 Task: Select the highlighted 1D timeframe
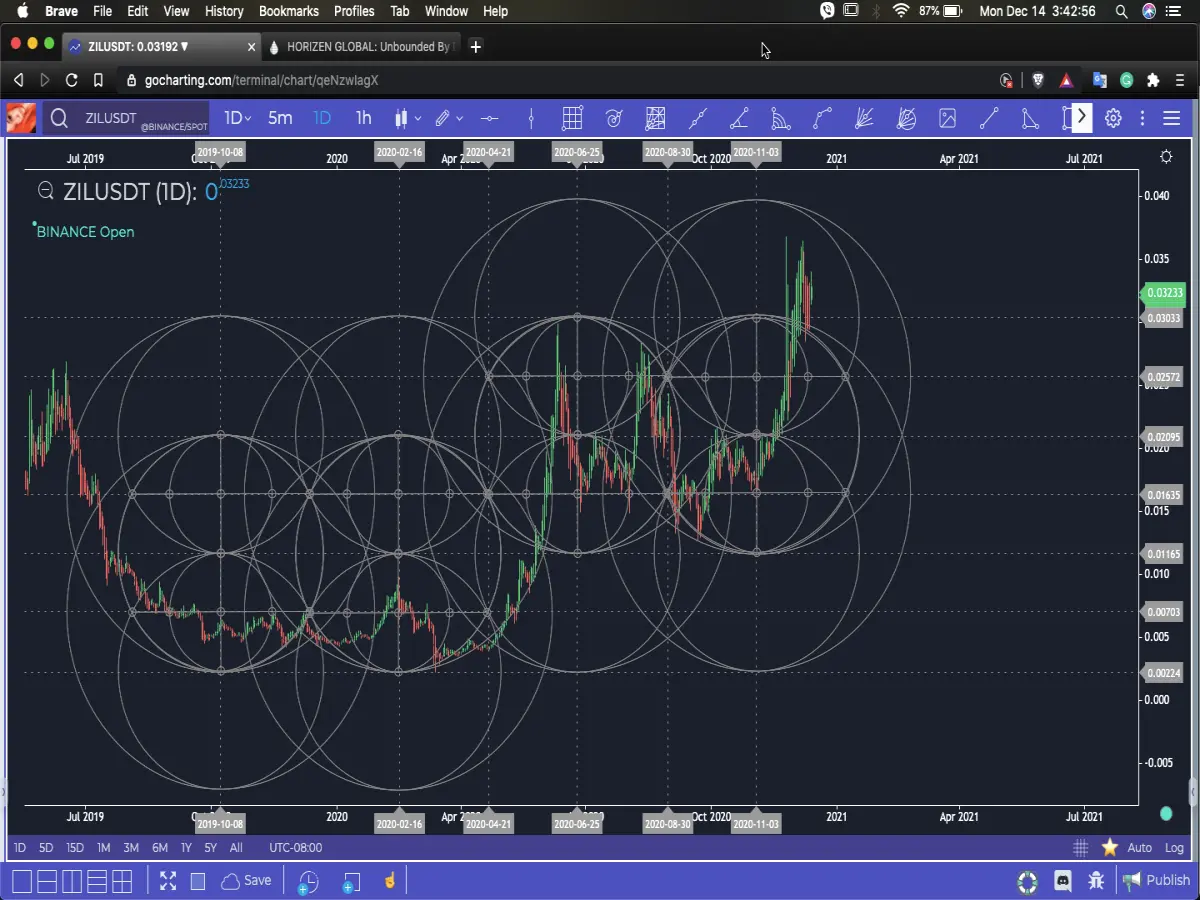(x=322, y=118)
